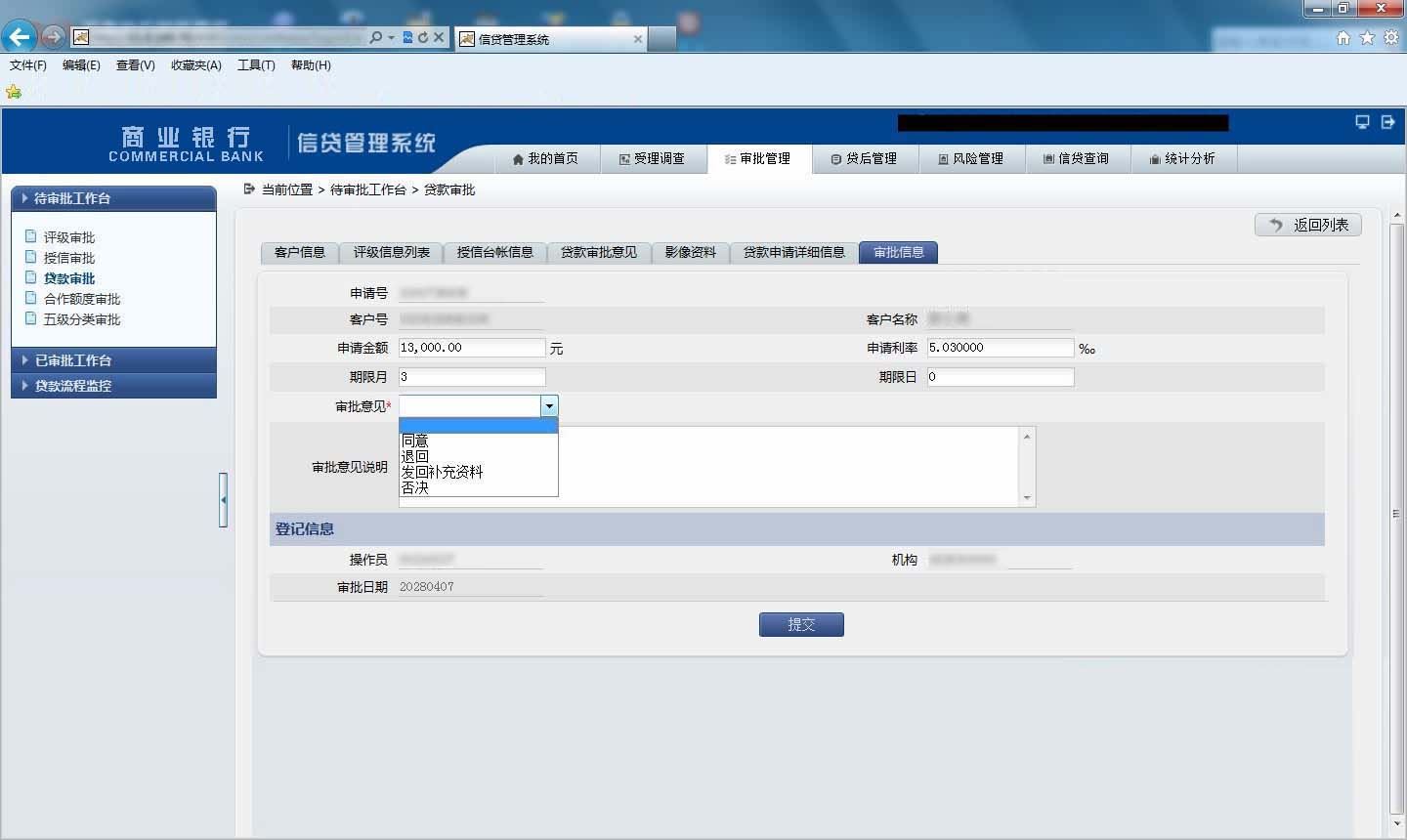Switch to the 受理调查 navigation tab
Viewport: 1407px width, 840px height.
pos(652,158)
